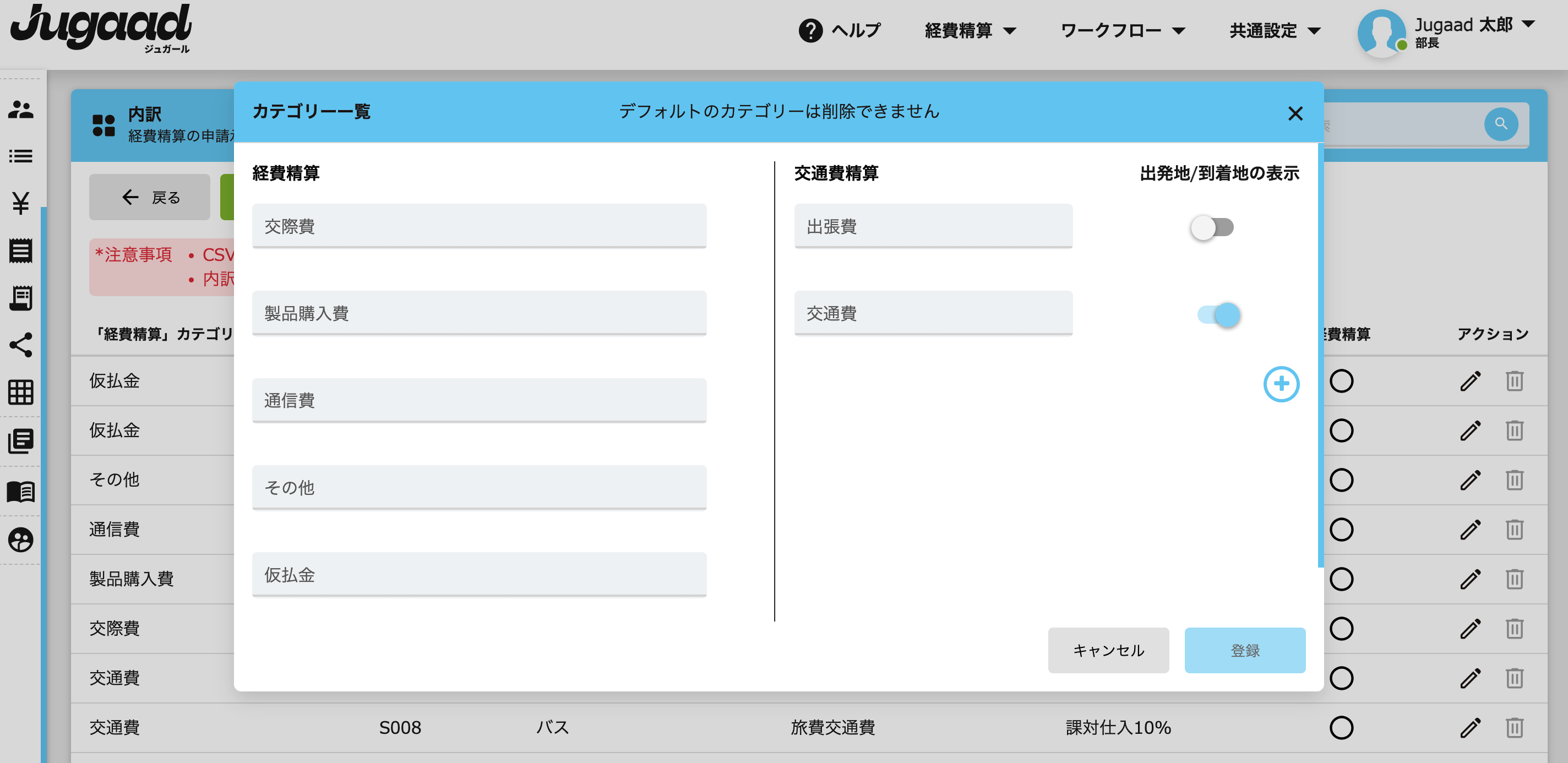Edit the 製品購入費 row with pencil icon
The width and height of the screenshot is (1568, 763).
click(x=1470, y=579)
